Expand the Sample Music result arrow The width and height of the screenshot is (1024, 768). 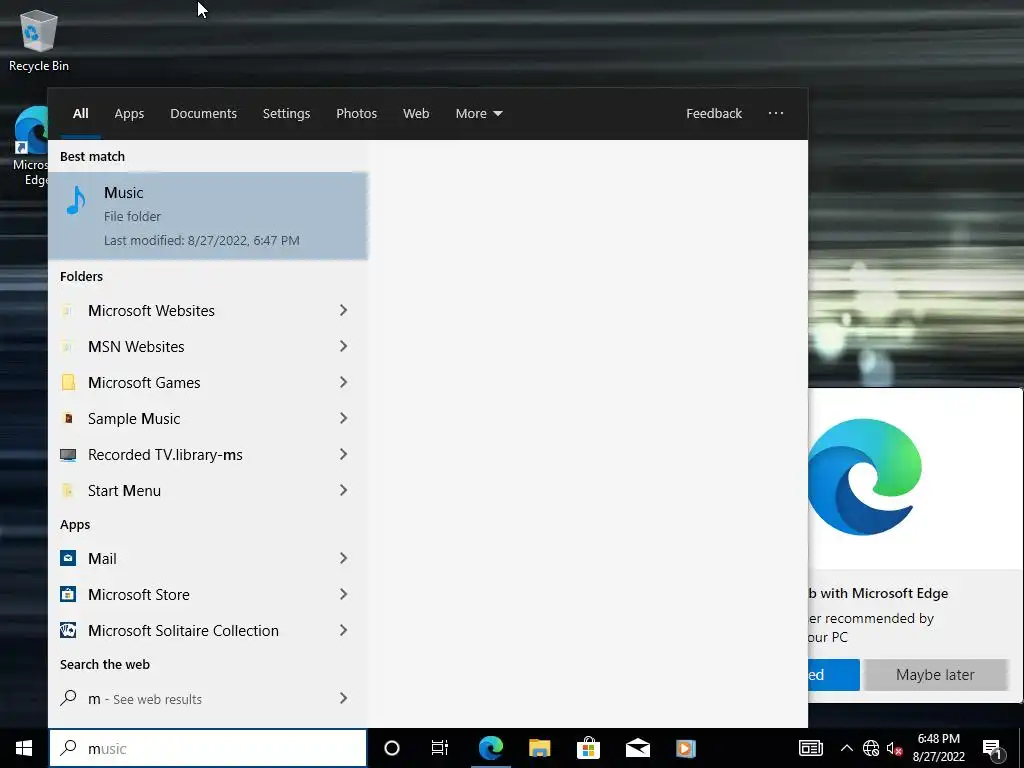point(344,418)
